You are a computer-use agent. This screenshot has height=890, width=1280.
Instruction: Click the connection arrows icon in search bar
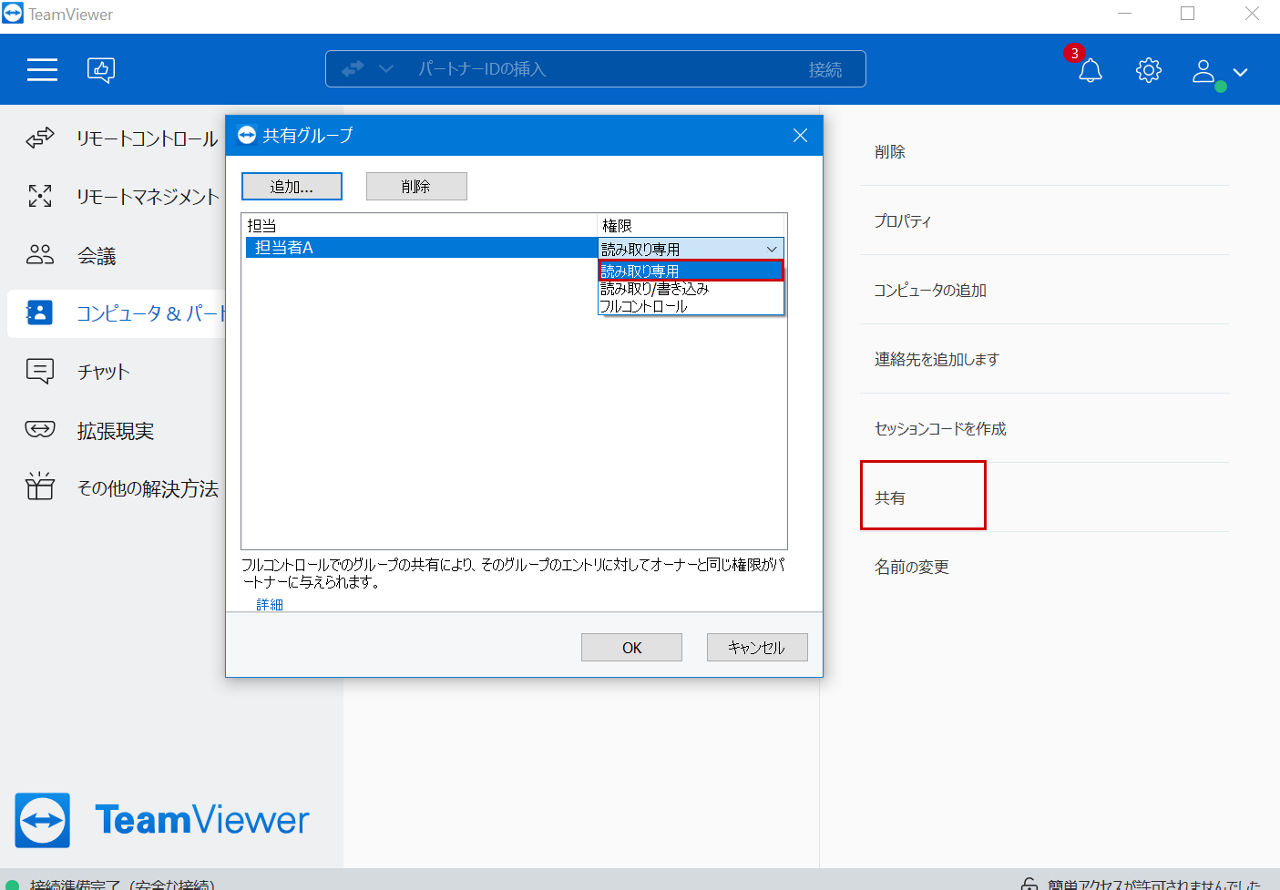[x=354, y=69]
